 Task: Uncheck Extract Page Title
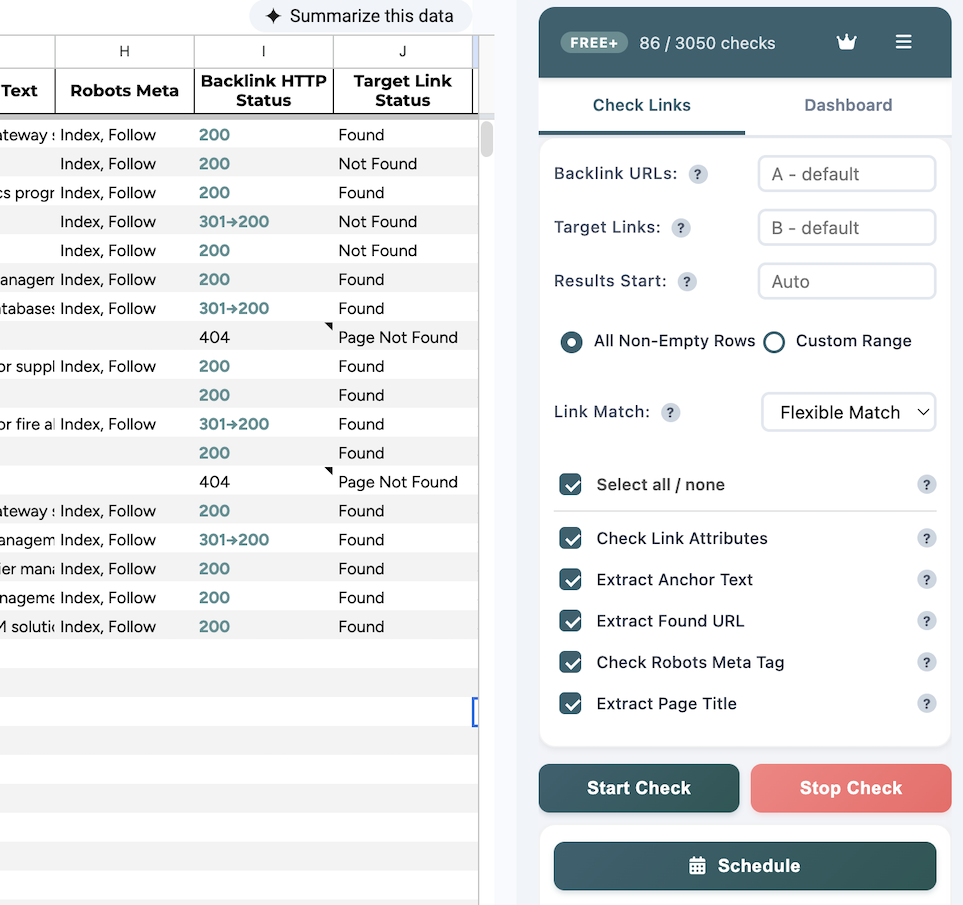571,704
